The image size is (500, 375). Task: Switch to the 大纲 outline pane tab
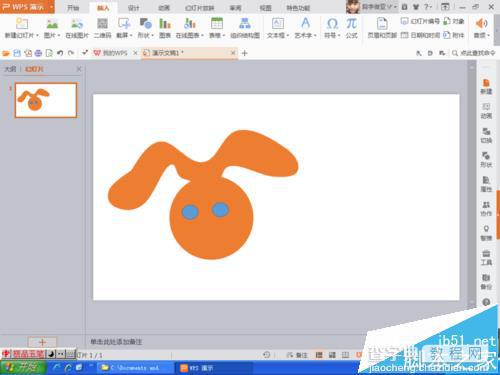10,69
